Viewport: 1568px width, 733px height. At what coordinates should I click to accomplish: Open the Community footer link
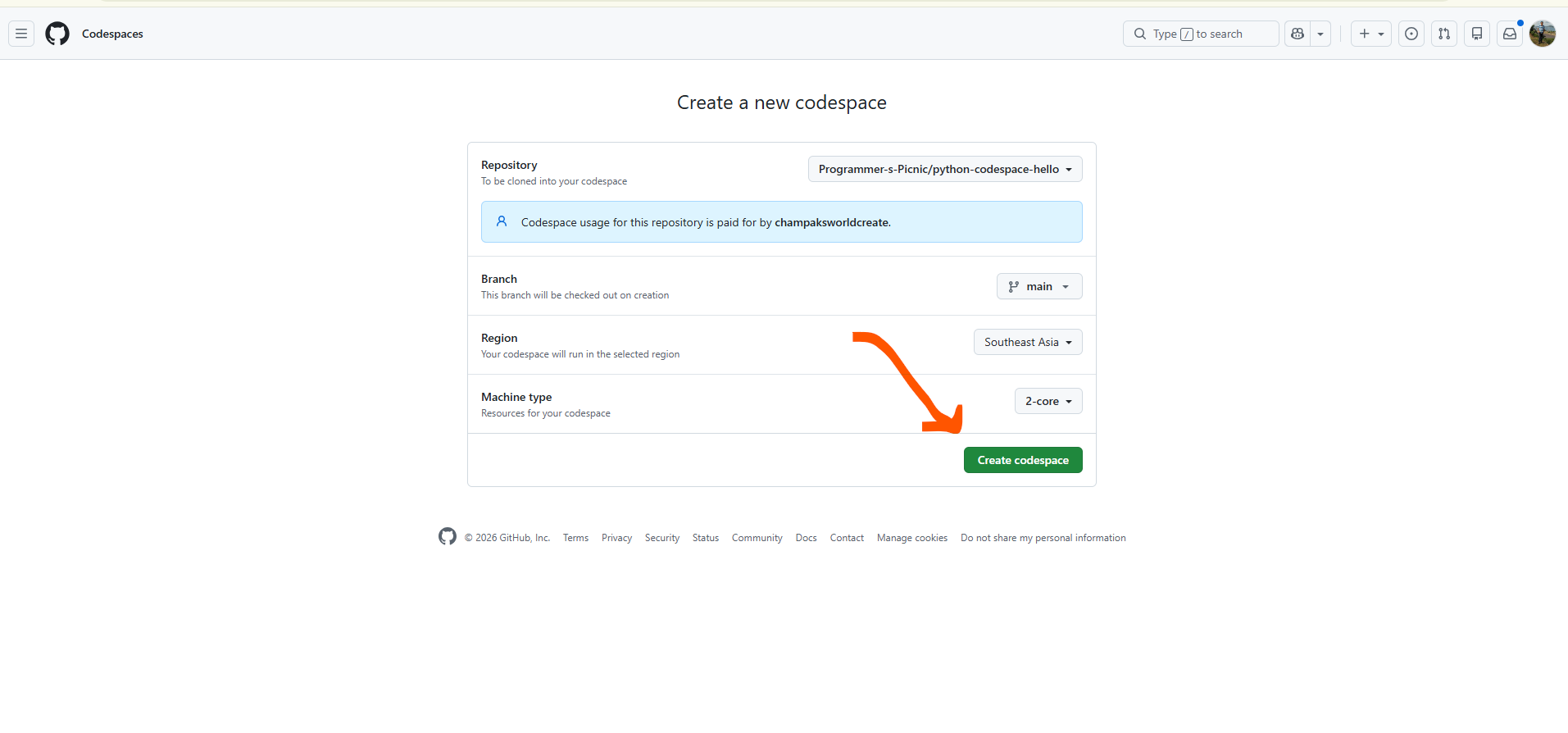coord(757,538)
